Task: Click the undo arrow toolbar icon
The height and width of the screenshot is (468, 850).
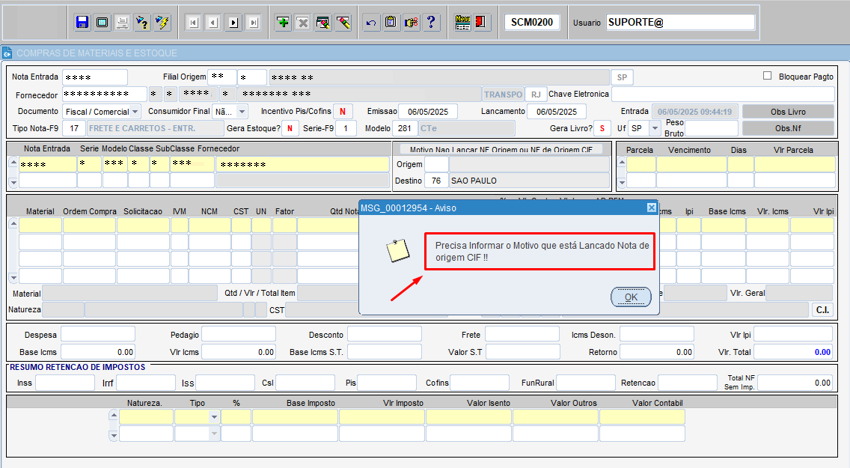Action: click(x=371, y=22)
